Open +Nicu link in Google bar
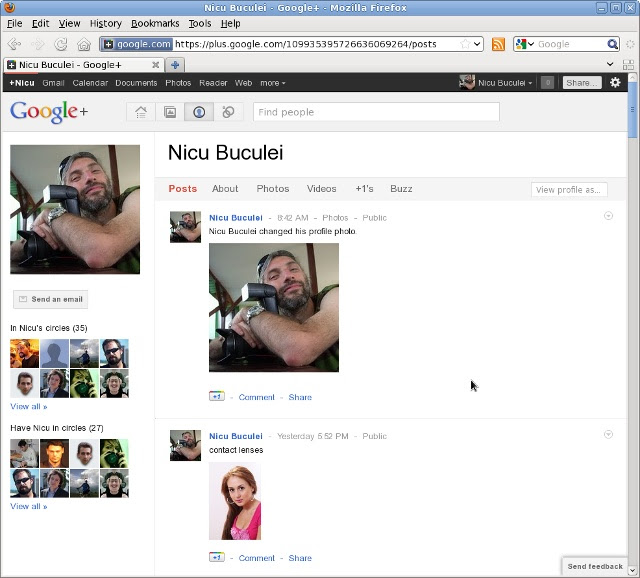The image size is (640, 578). [22, 83]
